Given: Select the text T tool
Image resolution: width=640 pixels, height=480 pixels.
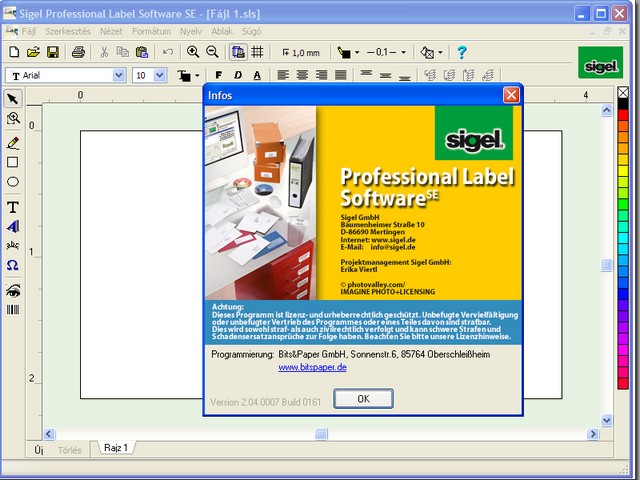Looking at the screenshot, I should click(x=13, y=207).
